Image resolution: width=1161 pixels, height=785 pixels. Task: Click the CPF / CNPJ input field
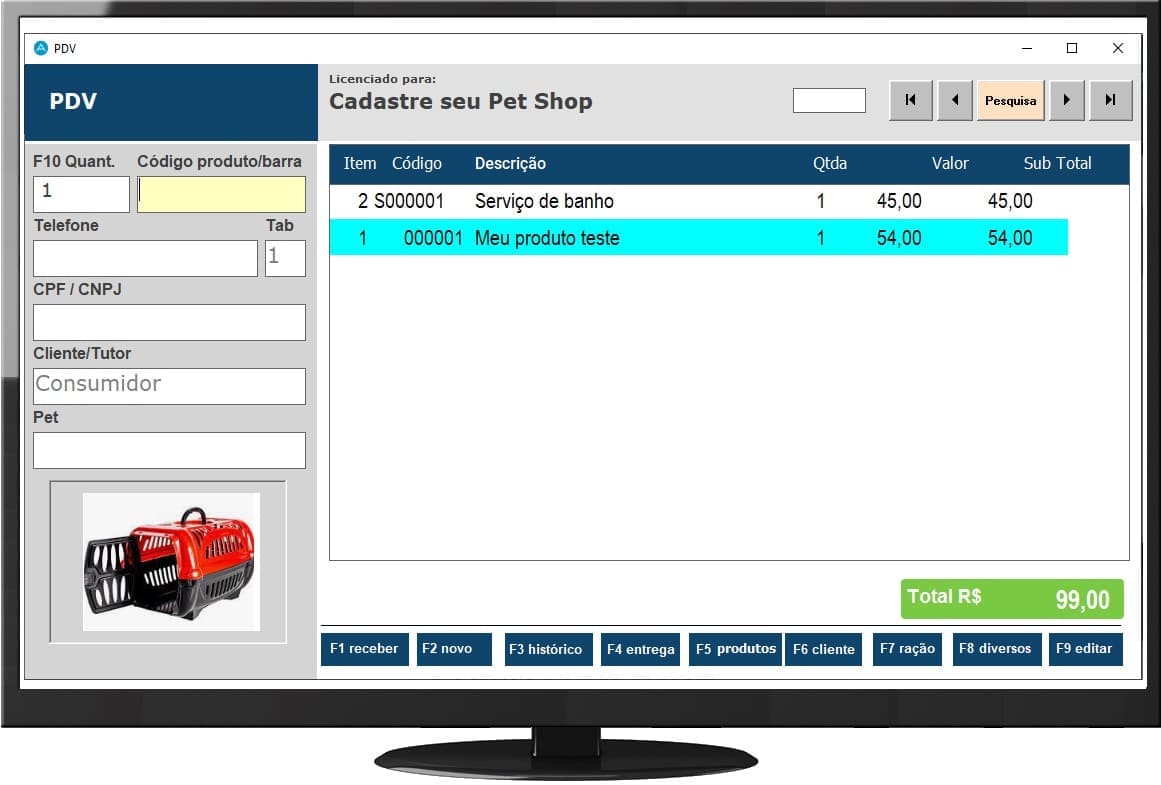[x=169, y=322]
